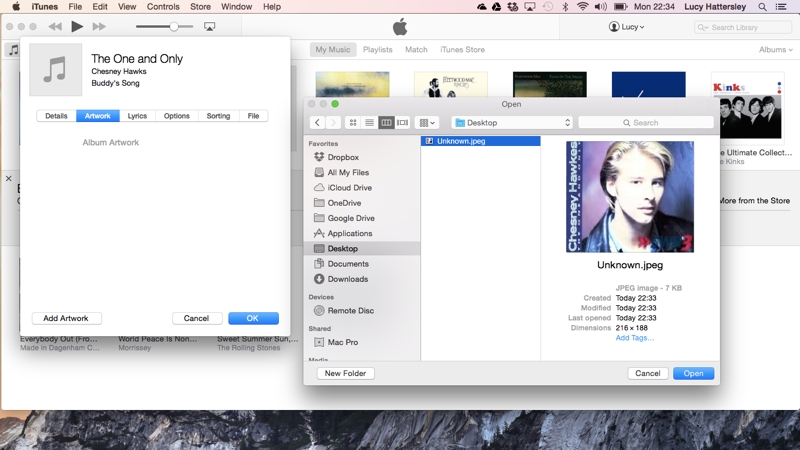800x450 pixels.
Task: Click the Chesney Hawkes preview image
Action: [x=630, y=197]
